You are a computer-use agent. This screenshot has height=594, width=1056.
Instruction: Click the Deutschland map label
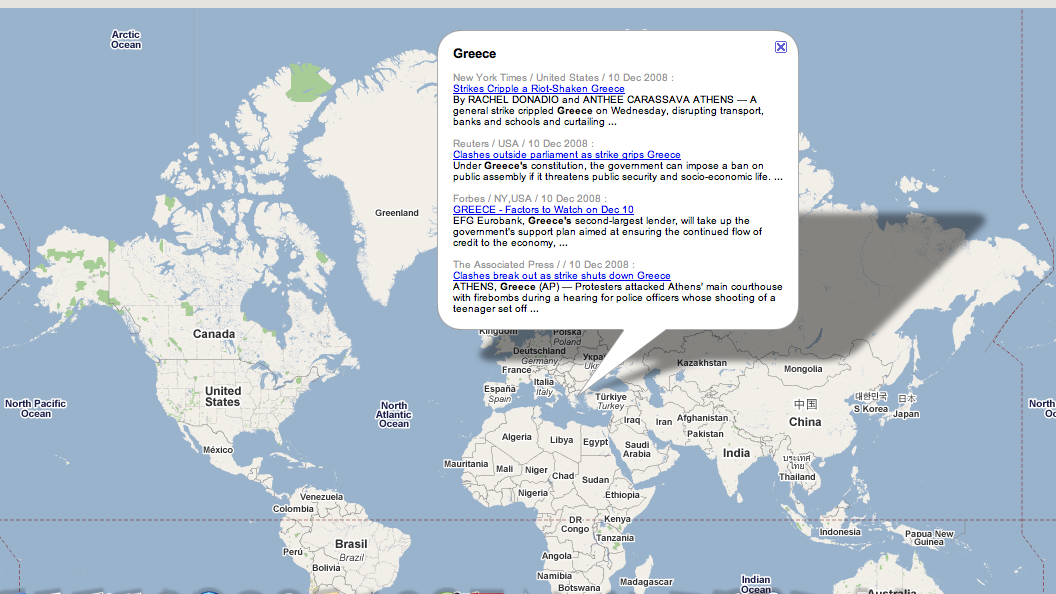(x=539, y=351)
